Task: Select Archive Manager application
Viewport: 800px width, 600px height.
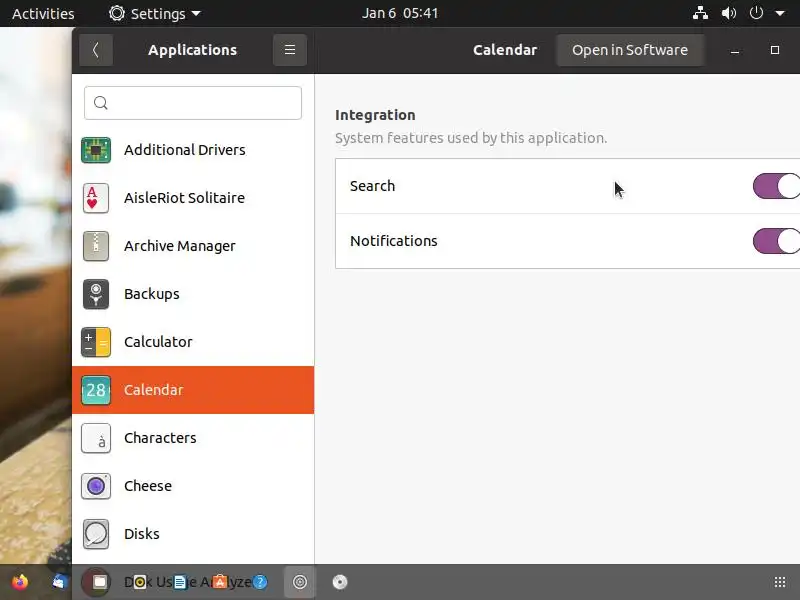Action: 193,246
